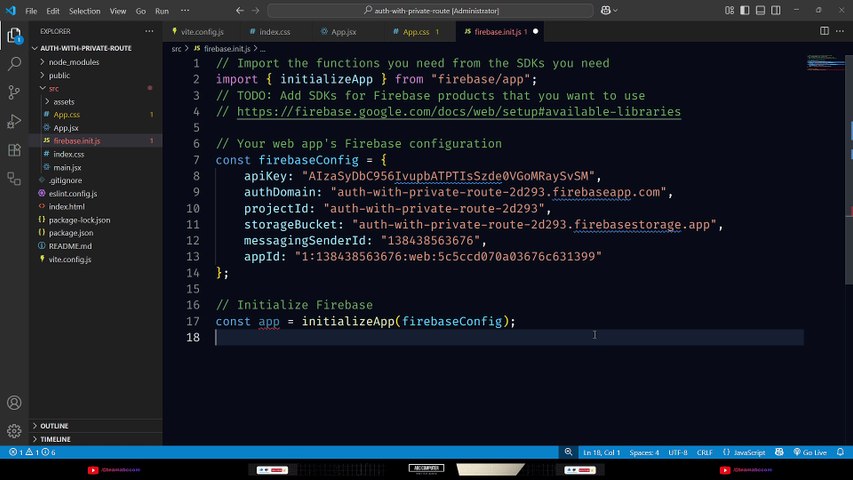Click the Customize Layout icon
Viewport: 853px width, 480px height.
pos(730,10)
